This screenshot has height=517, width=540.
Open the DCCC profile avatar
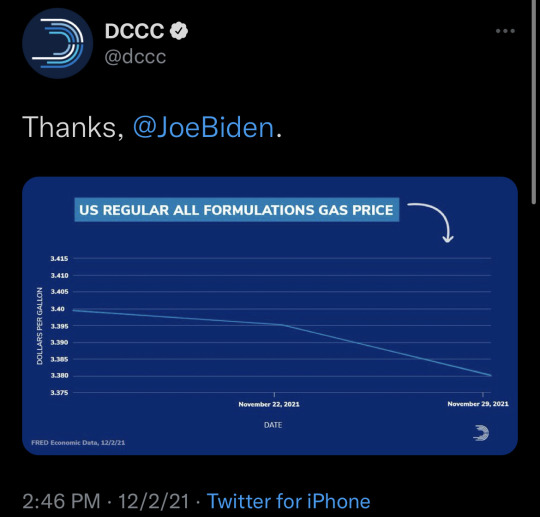58,43
